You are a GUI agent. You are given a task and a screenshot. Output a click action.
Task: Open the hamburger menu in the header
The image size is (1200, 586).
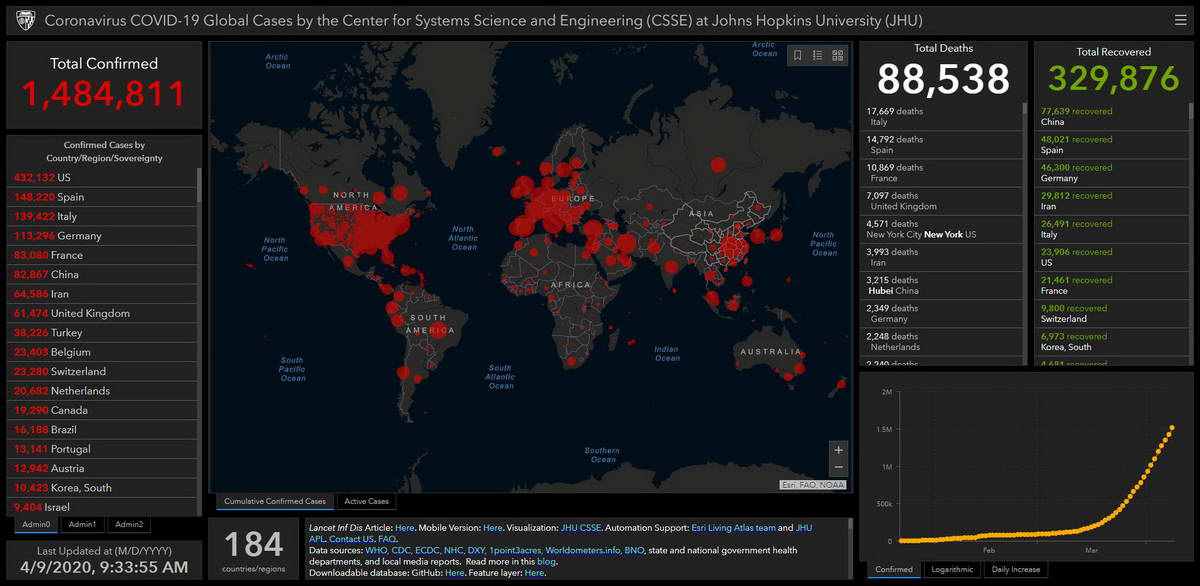pyautogui.click(x=1180, y=20)
